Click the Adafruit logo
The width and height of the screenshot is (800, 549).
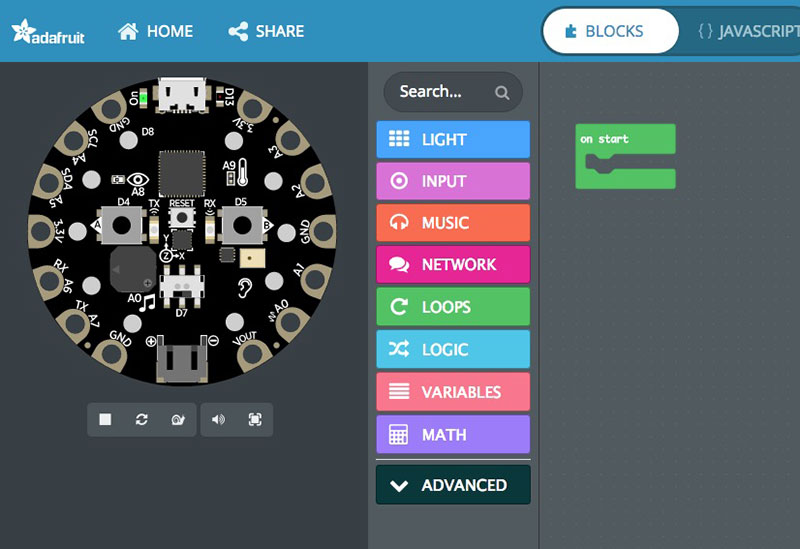coord(48,32)
